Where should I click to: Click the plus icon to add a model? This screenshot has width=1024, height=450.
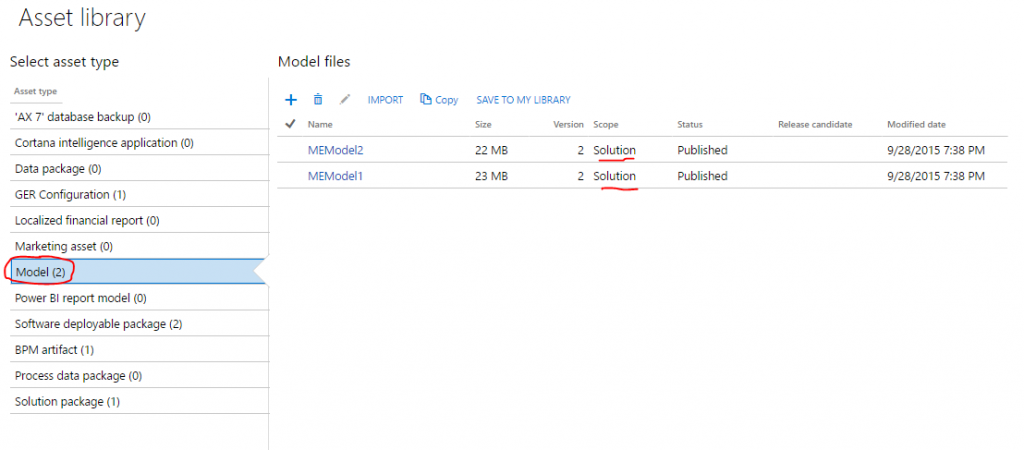(291, 100)
